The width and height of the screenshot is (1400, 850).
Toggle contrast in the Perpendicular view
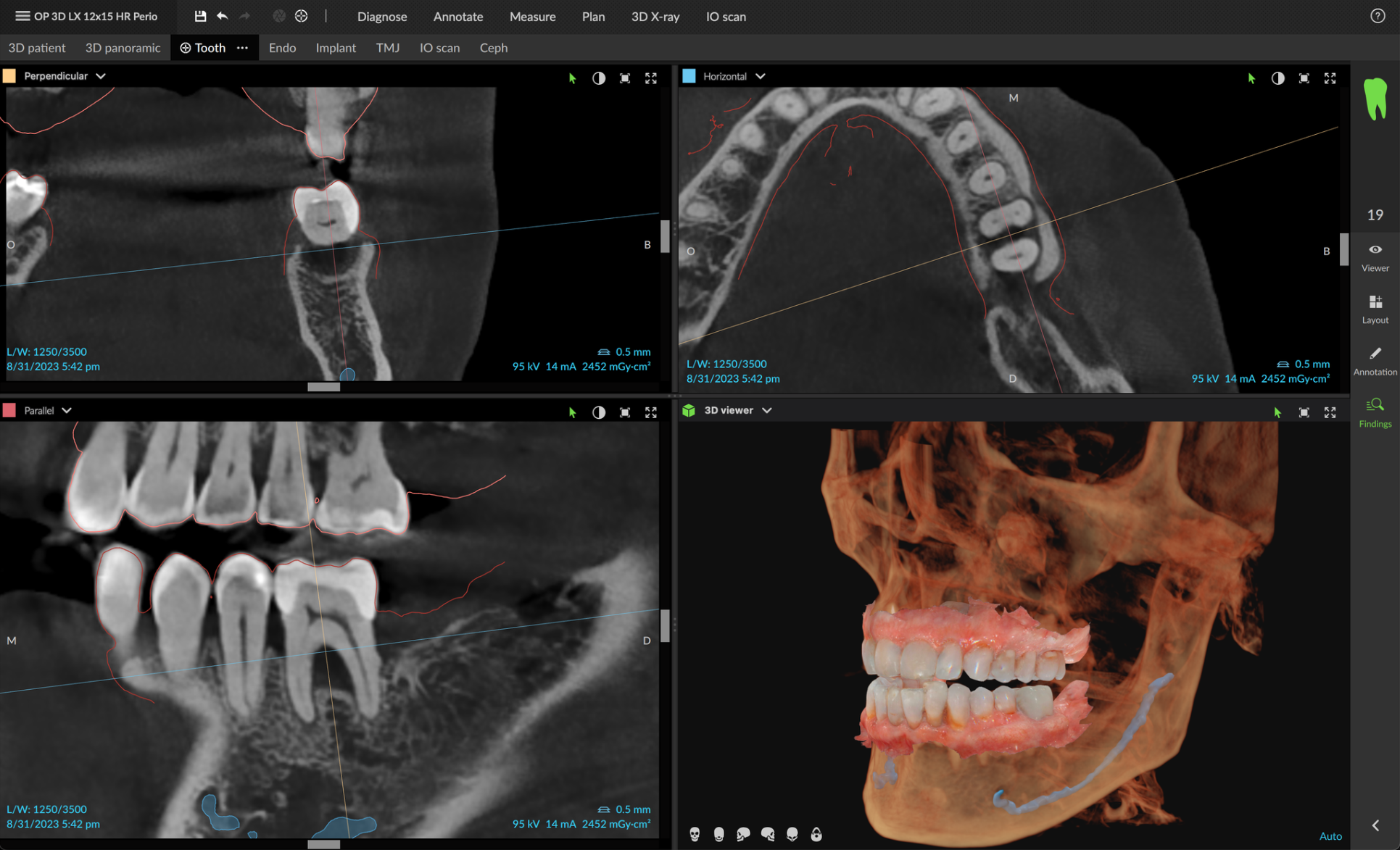(x=598, y=78)
